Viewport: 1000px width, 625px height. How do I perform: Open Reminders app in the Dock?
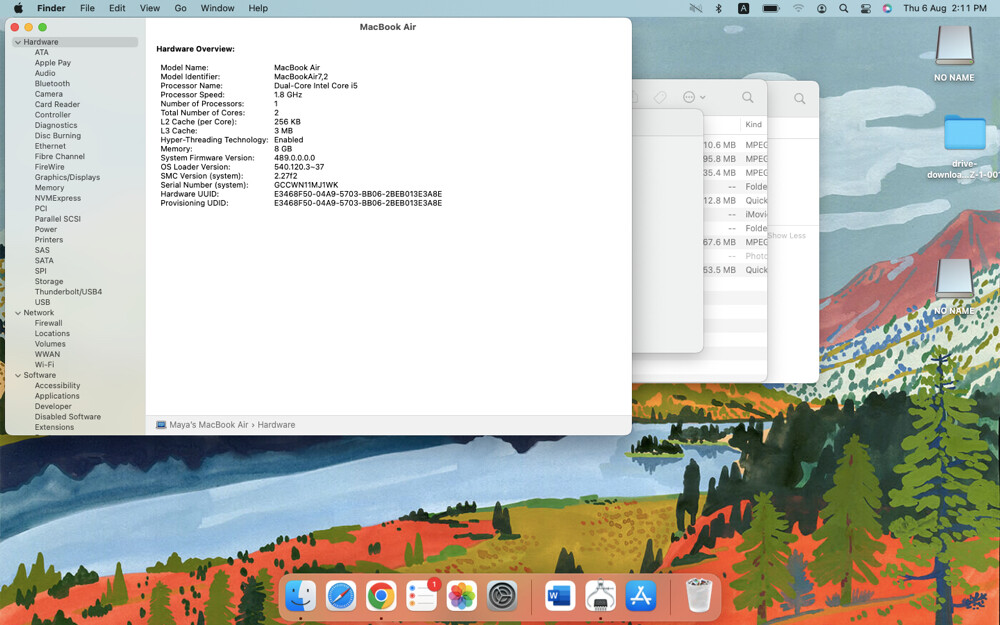[422, 596]
